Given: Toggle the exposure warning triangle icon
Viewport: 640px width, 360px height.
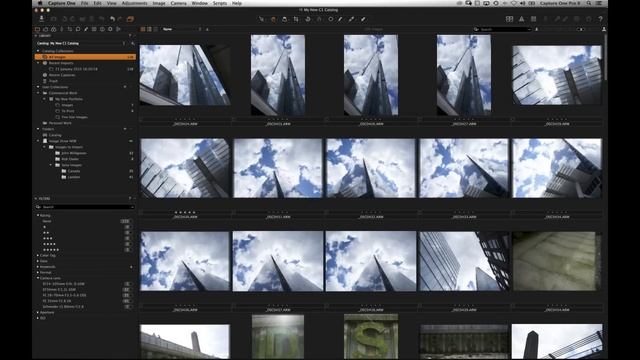Looking at the screenshot, I should 521,19.
